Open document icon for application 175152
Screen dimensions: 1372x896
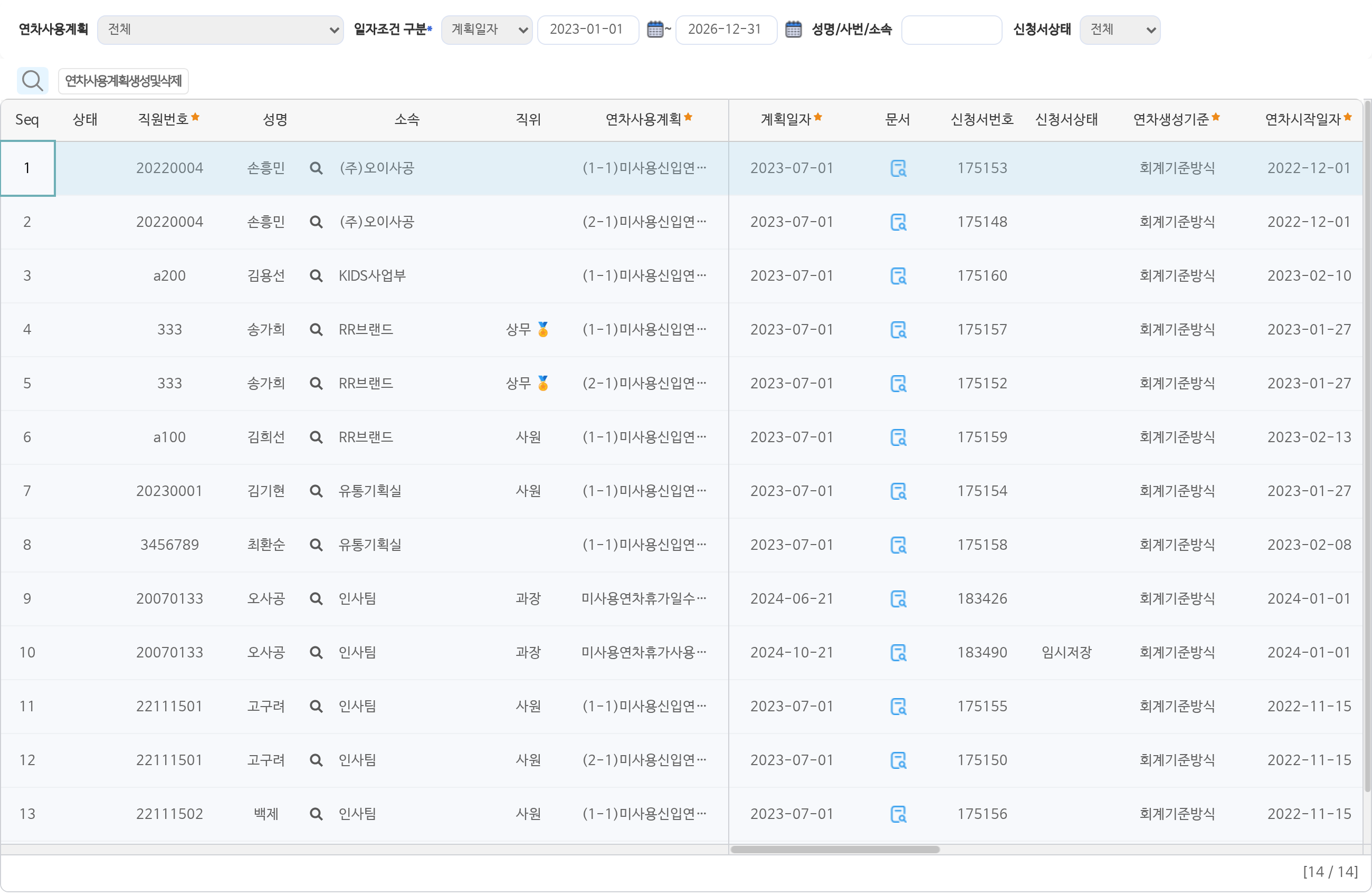(898, 384)
